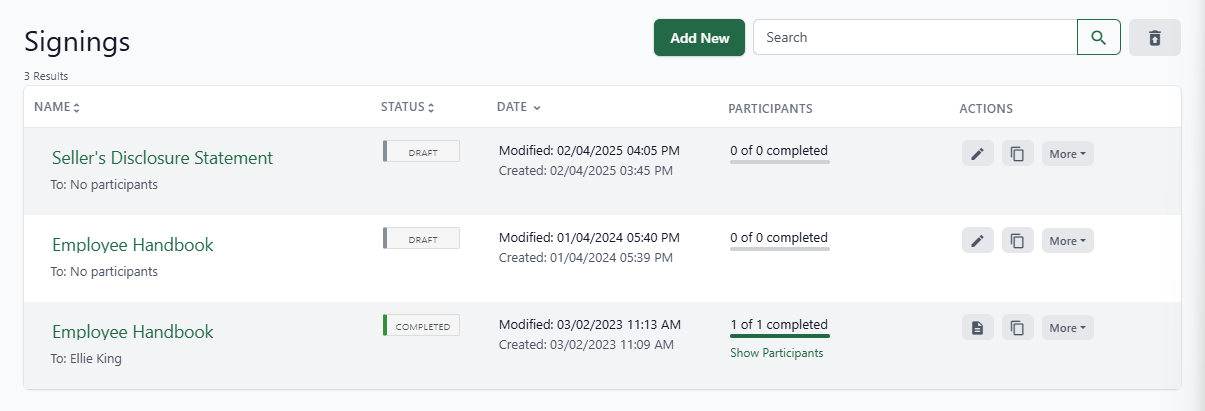Toggle Date column sort order
The height and width of the screenshot is (411, 1205).
518,107
